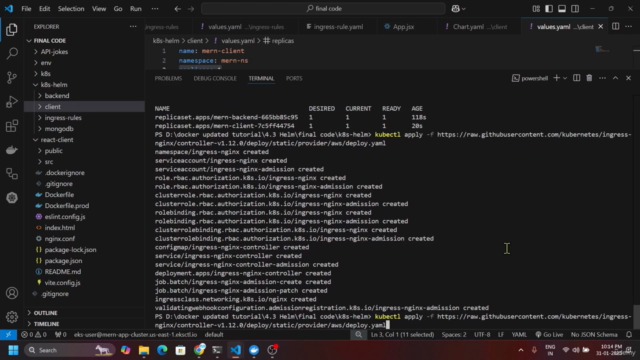640x360 pixels.
Task: Toggle the secondary side bar layout icon
Action: (x=575, y=9)
